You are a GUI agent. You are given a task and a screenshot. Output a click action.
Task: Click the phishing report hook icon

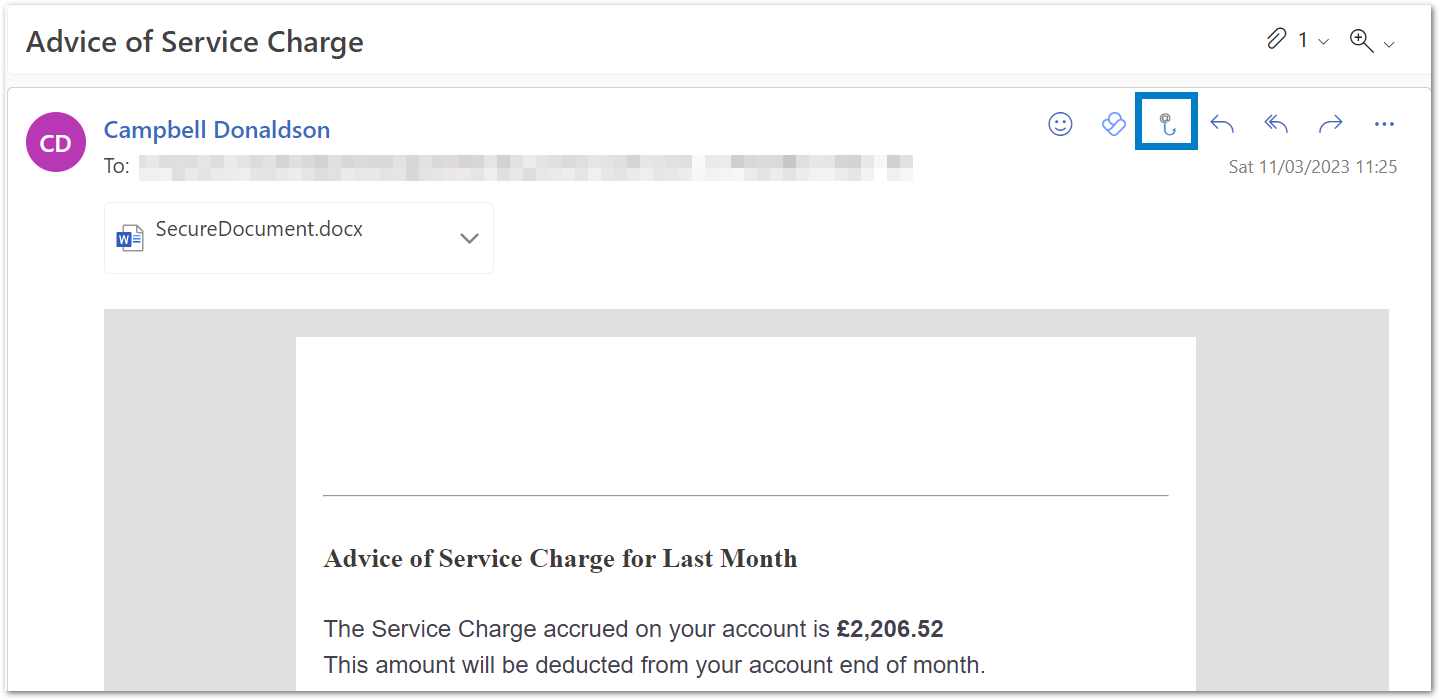tap(1166, 124)
